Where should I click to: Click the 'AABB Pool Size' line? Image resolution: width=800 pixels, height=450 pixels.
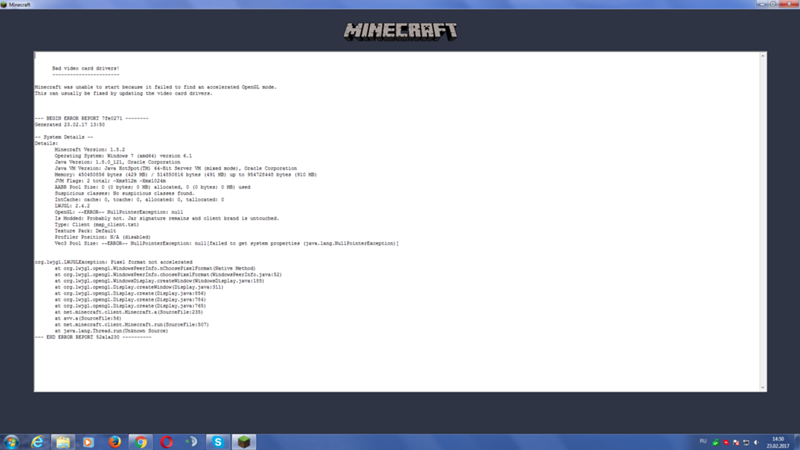pos(153,187)
